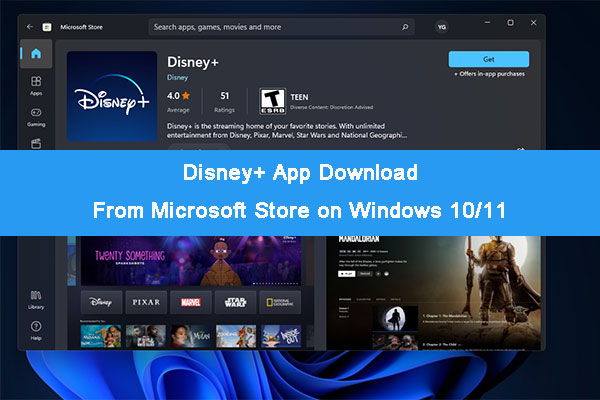Click the search apps input field
The width and height of the screenshot is (600, 400).
280,26
